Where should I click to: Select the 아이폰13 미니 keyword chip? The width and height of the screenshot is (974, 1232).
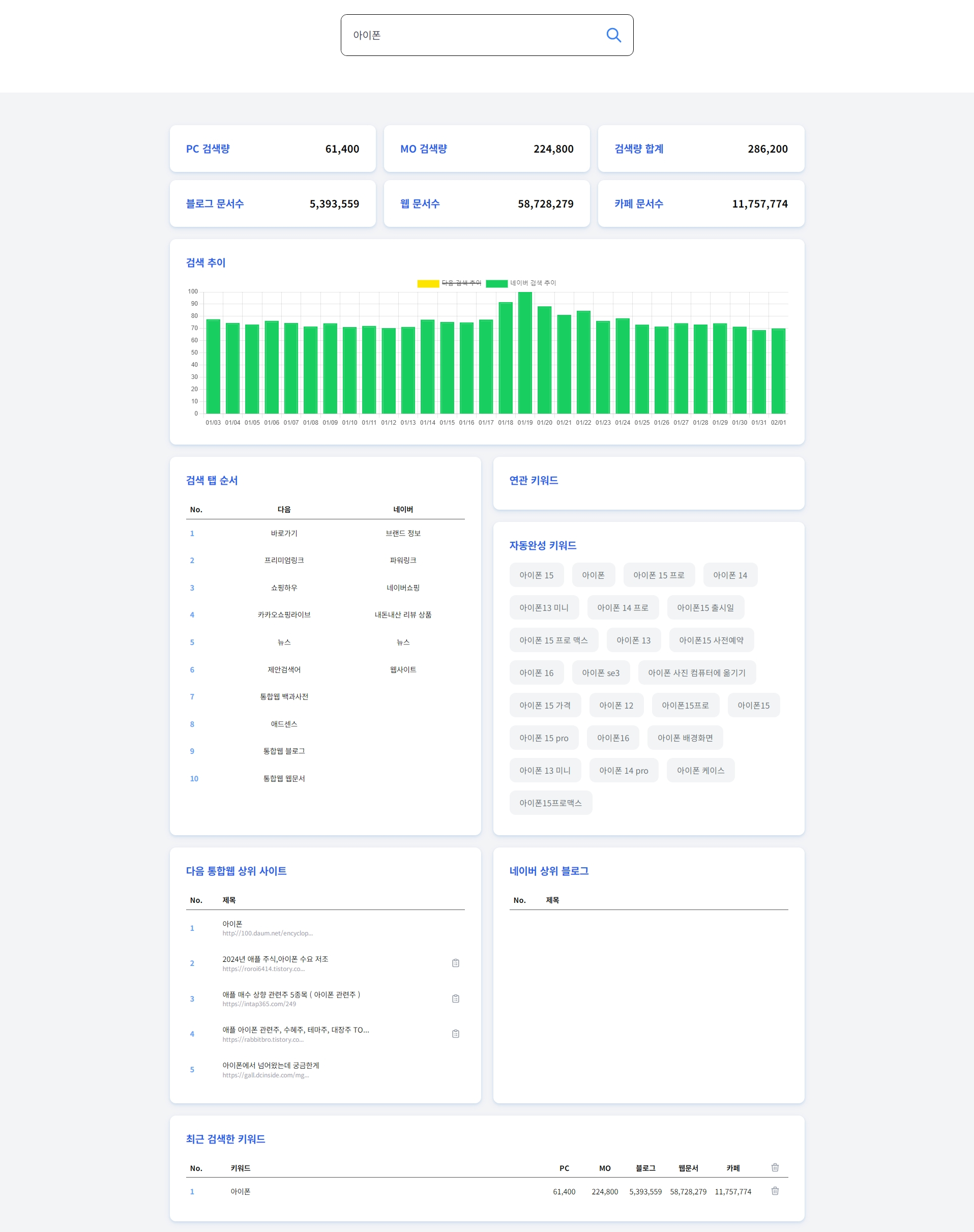point(544,607)
